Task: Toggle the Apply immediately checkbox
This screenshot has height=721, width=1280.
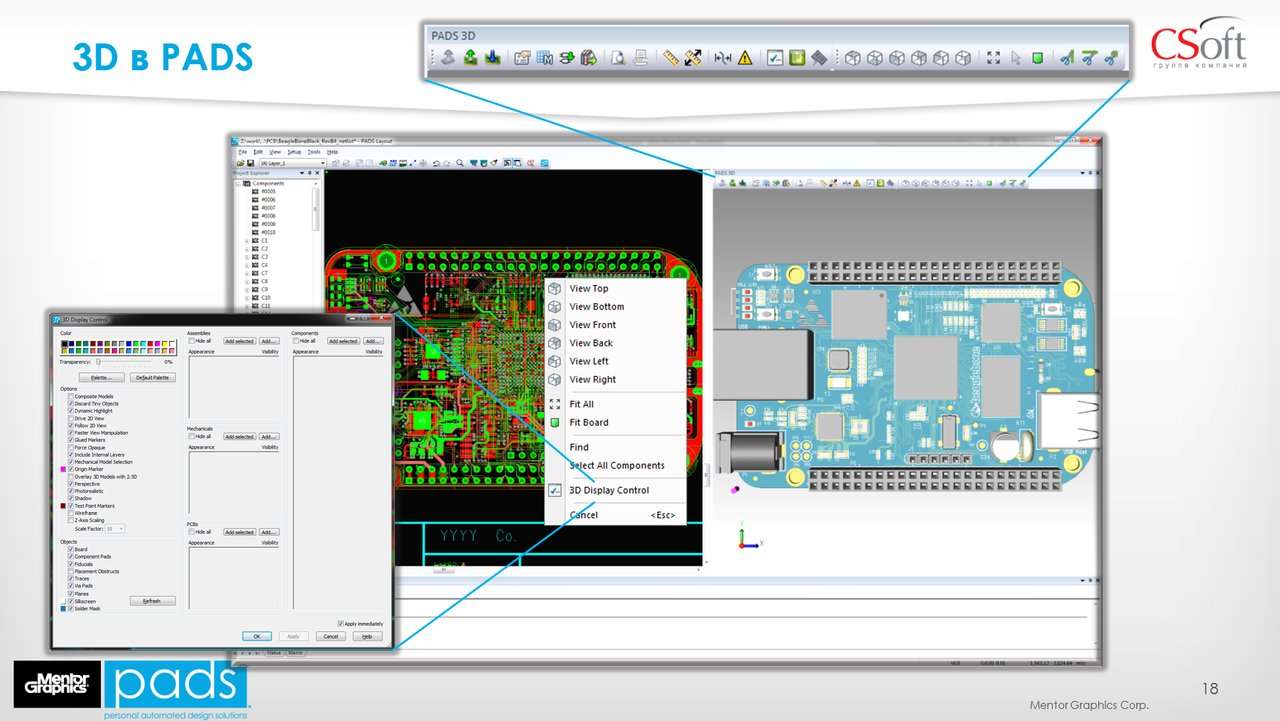Action: click(341, 623)
